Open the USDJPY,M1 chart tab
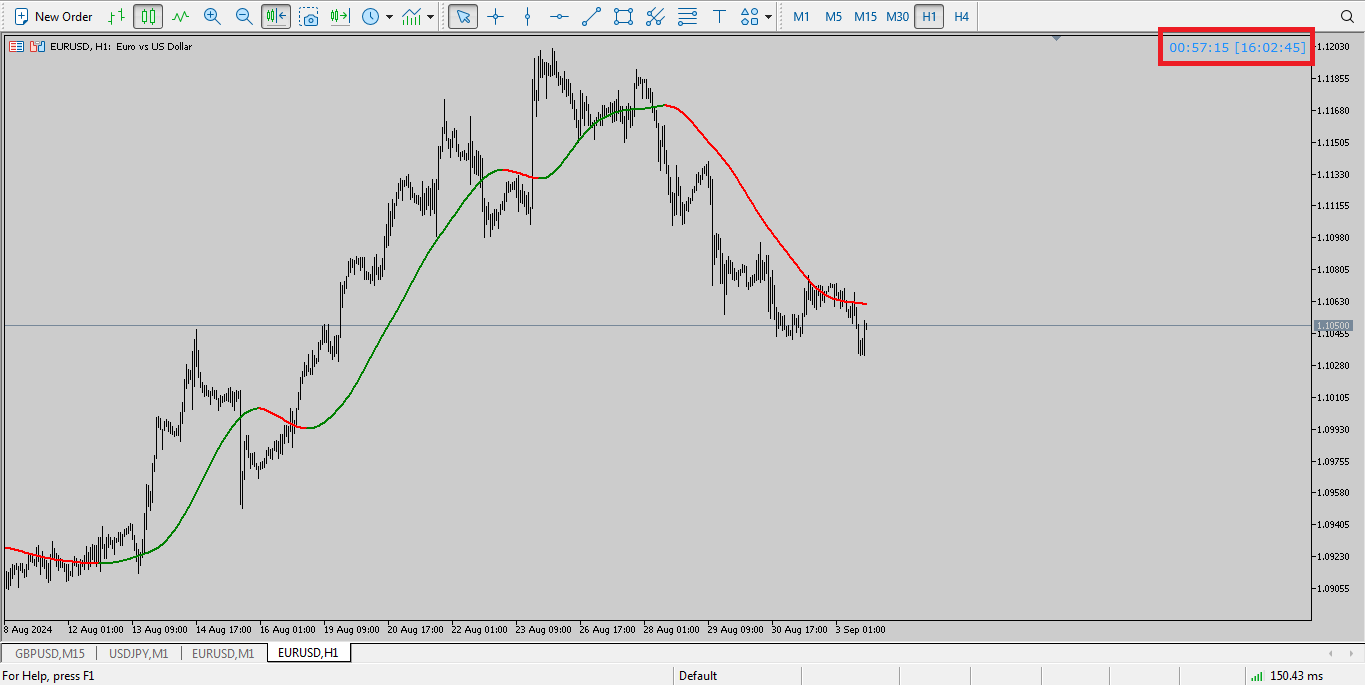Image resolution: width=1365 pixels, height=685 pixels. (139, 653)
